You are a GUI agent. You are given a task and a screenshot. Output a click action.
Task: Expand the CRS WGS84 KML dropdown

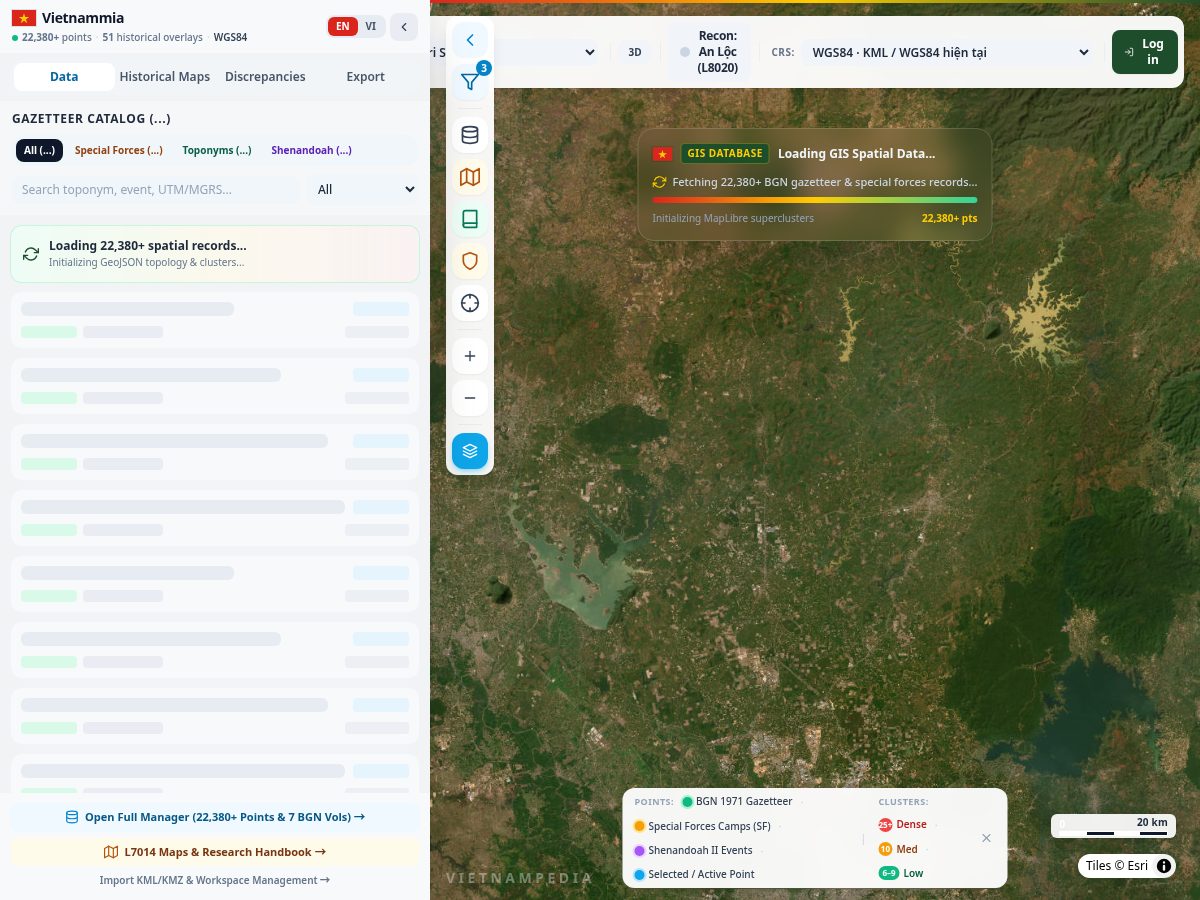pos(946,52)
